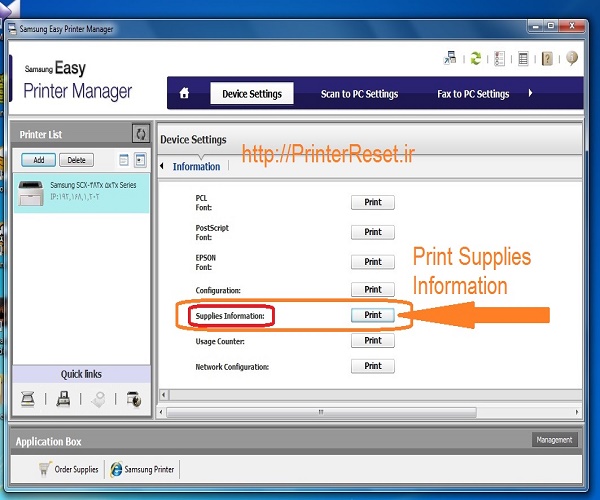Click the Internet Explorer Samsung Printer icon
The image size is (600, 500).
(116, 469)
